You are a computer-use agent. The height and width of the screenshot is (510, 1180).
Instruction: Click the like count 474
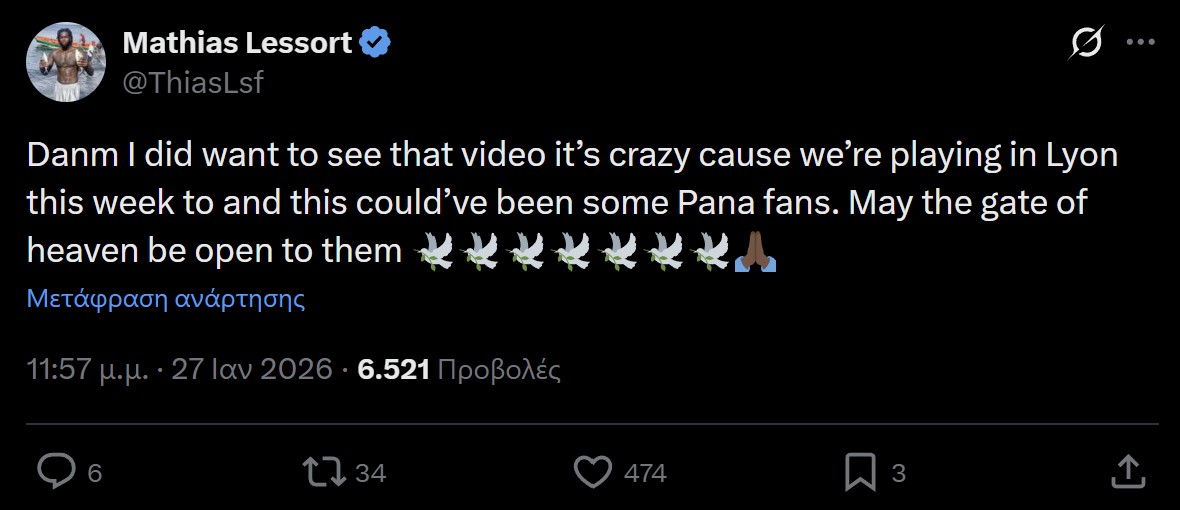645,473
